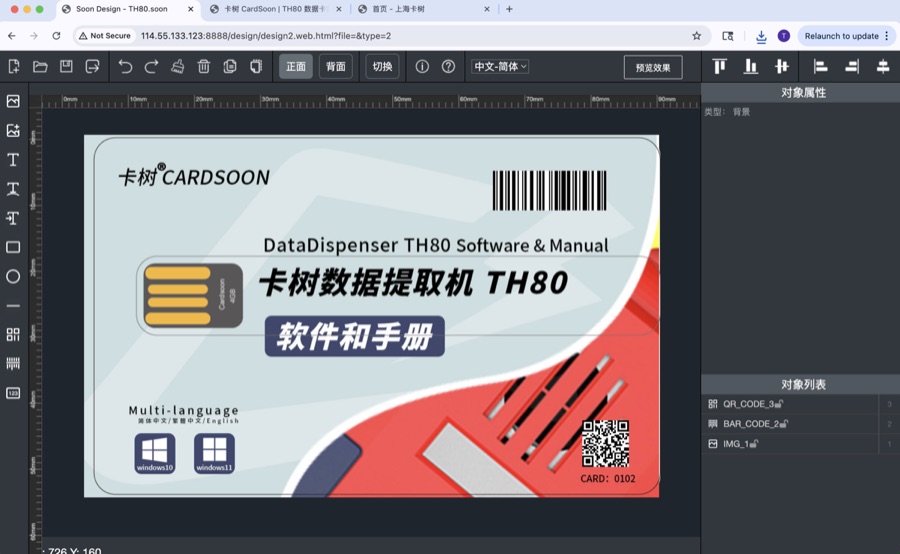Open the help question mark icon
Screen dimensions: 900x554
(448, 67)
